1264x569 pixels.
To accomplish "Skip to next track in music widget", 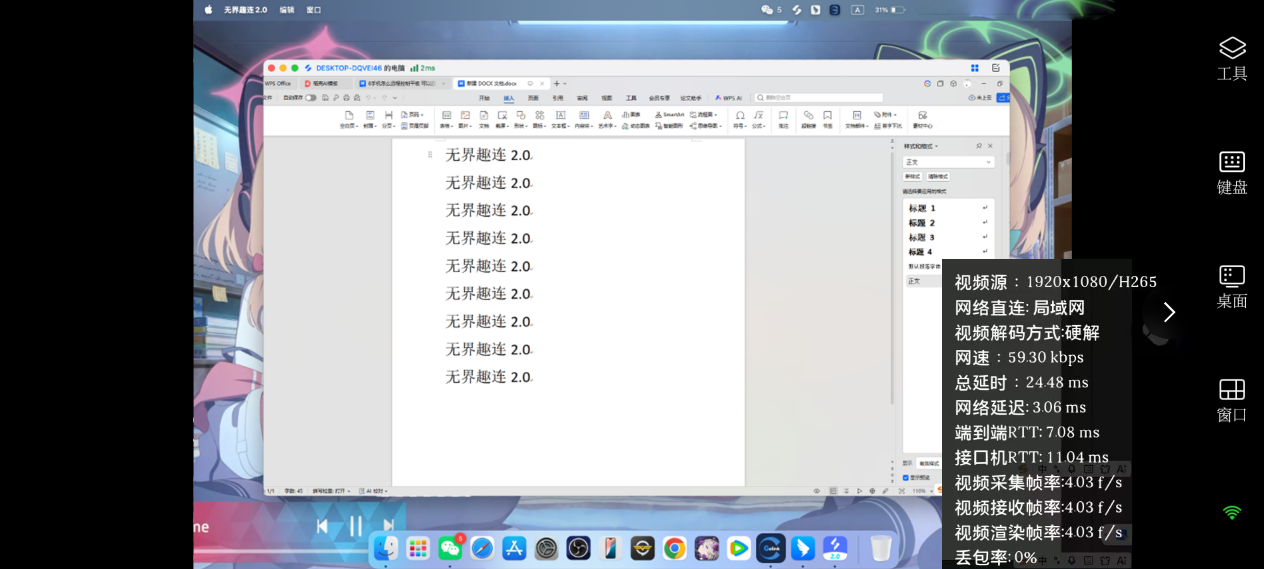I will 388,526.
